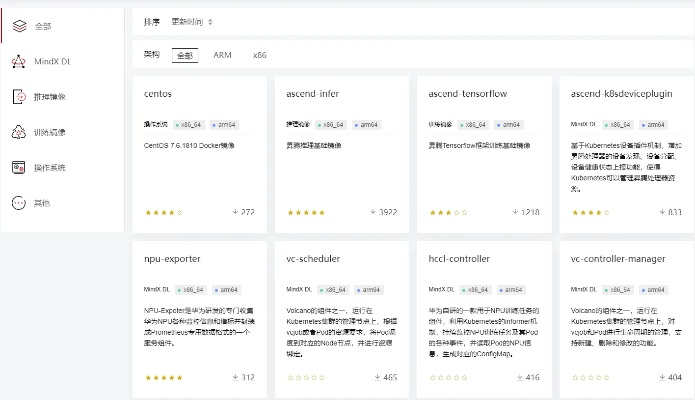Filter by x86 architecture
The width and height of the screenshot is (695, 400).
[259, 56]
